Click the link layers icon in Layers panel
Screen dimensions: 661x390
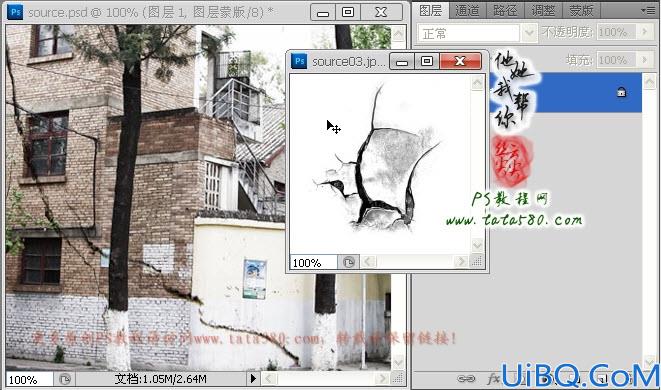click(x=466, y=379)
